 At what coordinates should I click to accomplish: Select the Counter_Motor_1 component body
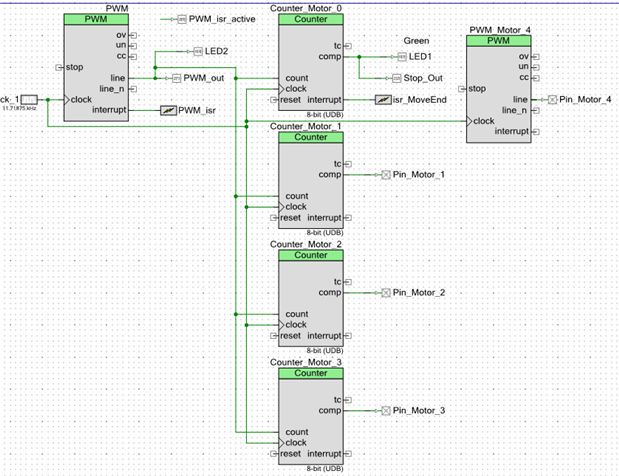coord(311,186)
